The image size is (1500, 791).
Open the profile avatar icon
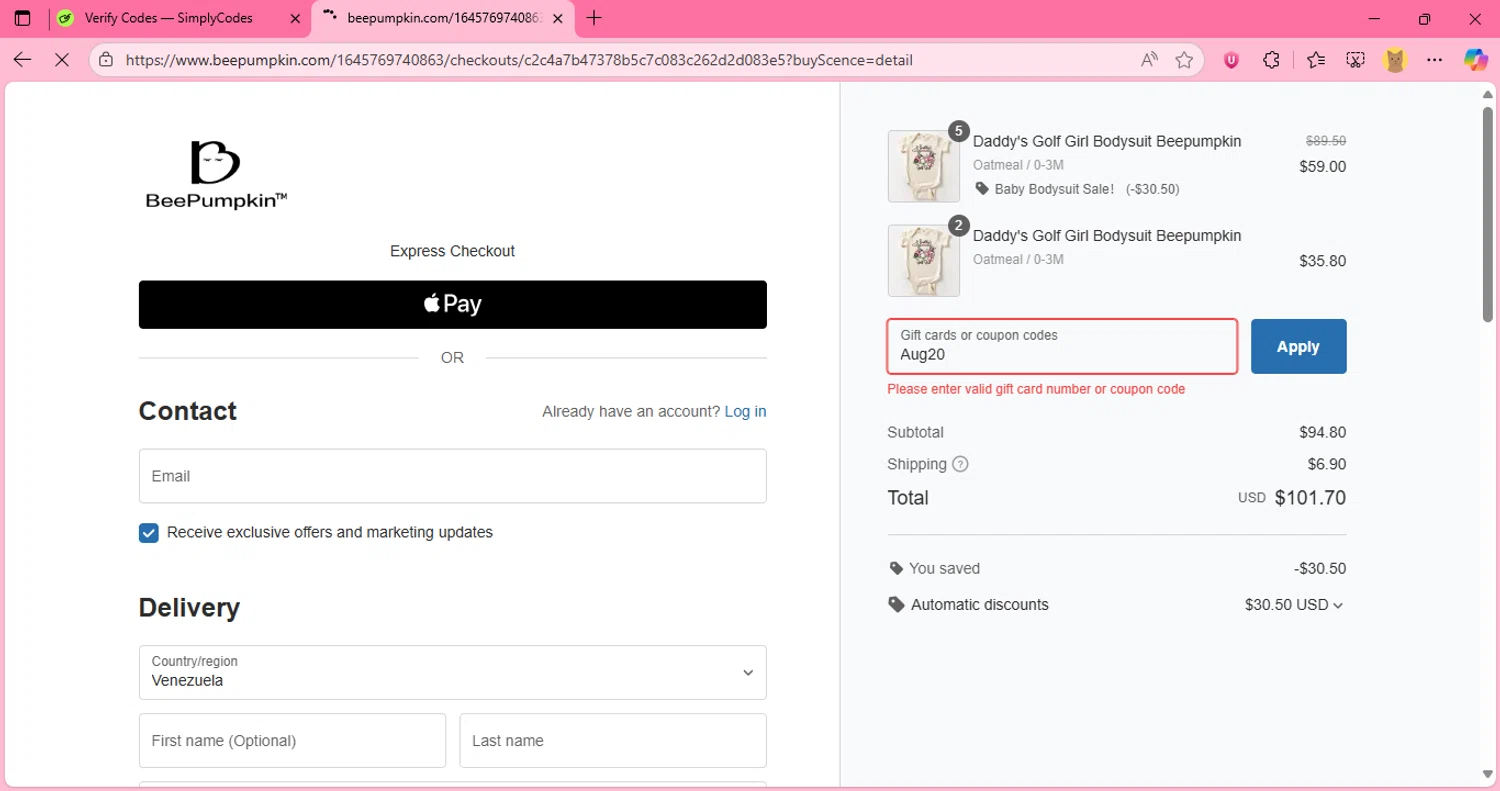tap(1395, 60)
